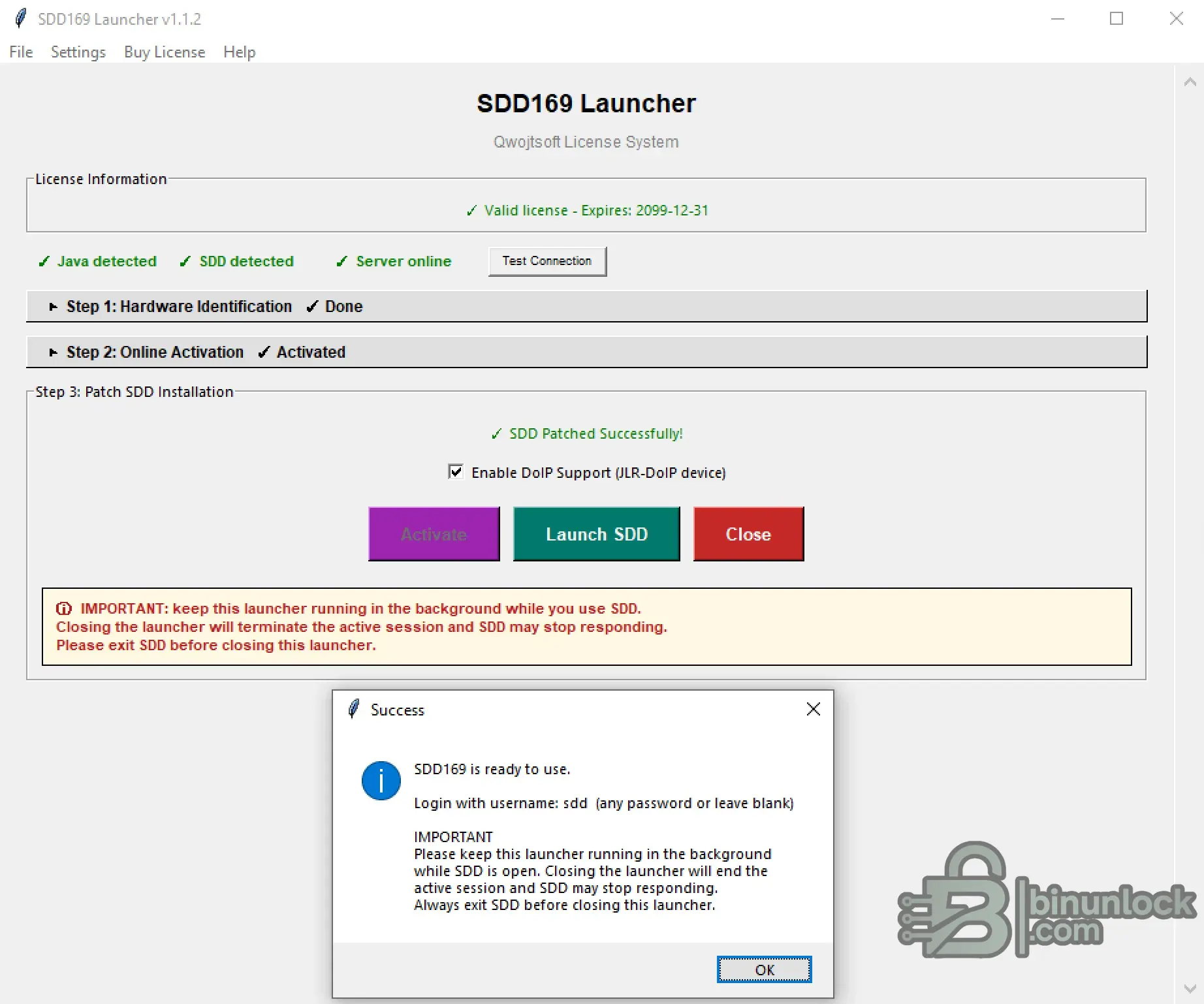
Task: Open the Buy License menu
Action: 165,52
